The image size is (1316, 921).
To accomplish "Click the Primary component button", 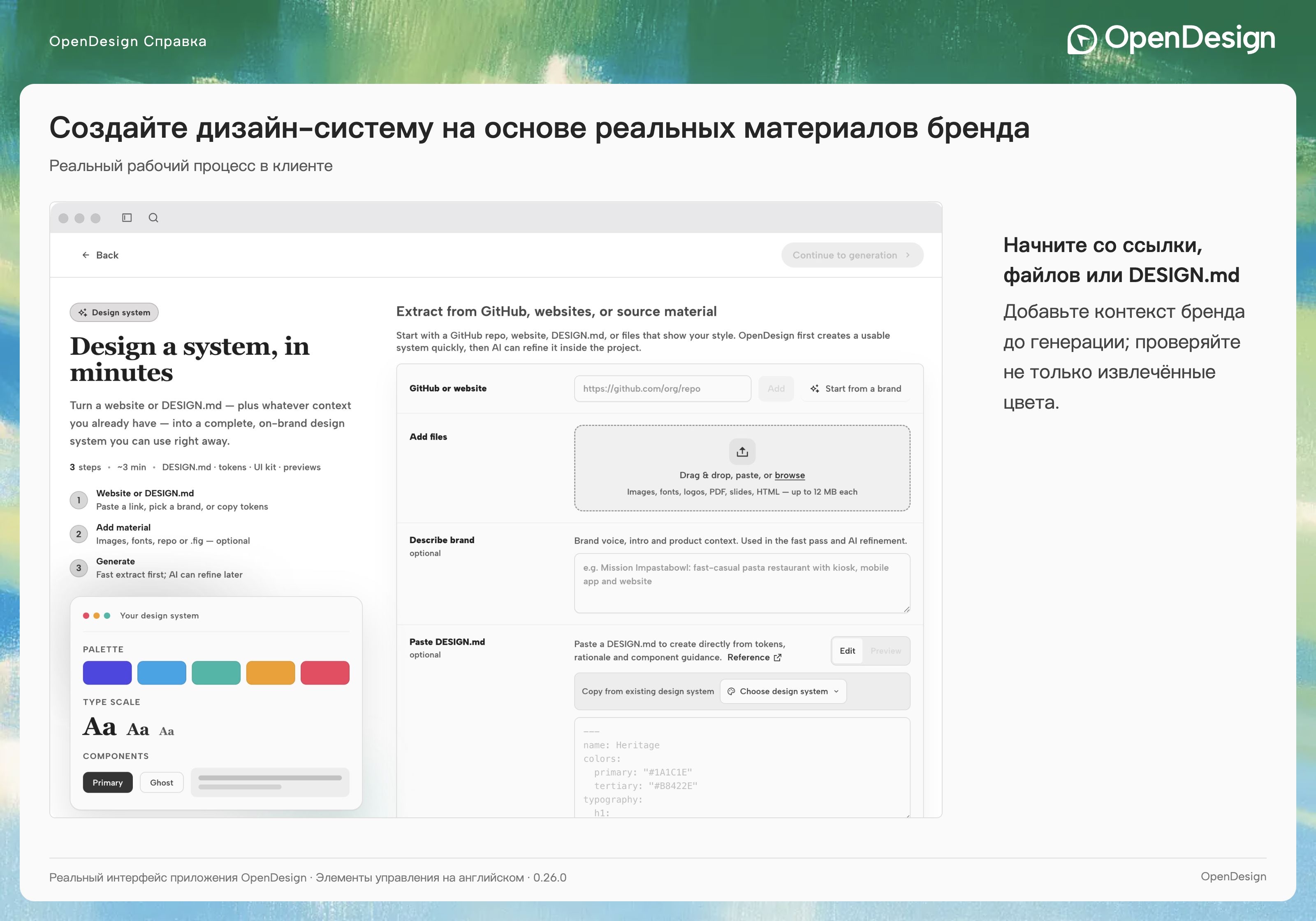I will pos(107,782).
